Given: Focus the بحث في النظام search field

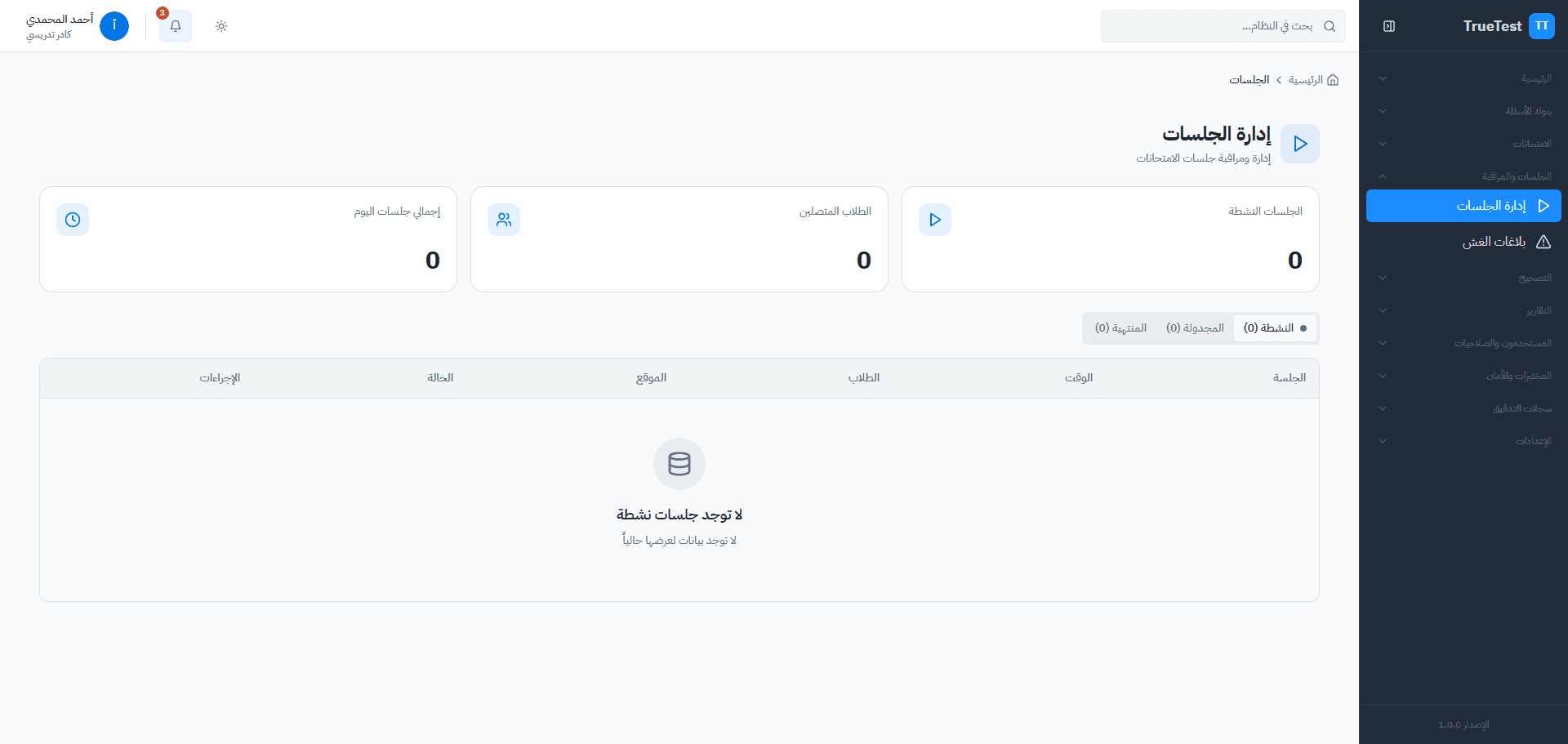Looking at the screenshot, I should pyautogui.click(x=1223, y=26).
